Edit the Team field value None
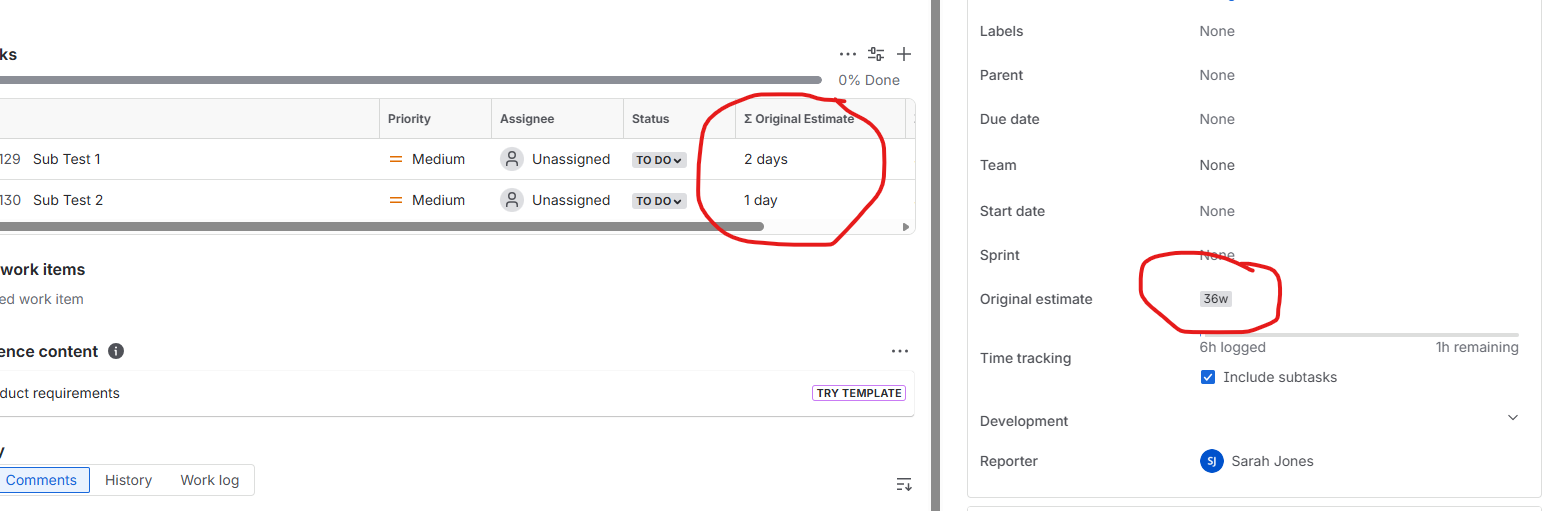The image size is (1551, 511). (x=1217, y=165)
